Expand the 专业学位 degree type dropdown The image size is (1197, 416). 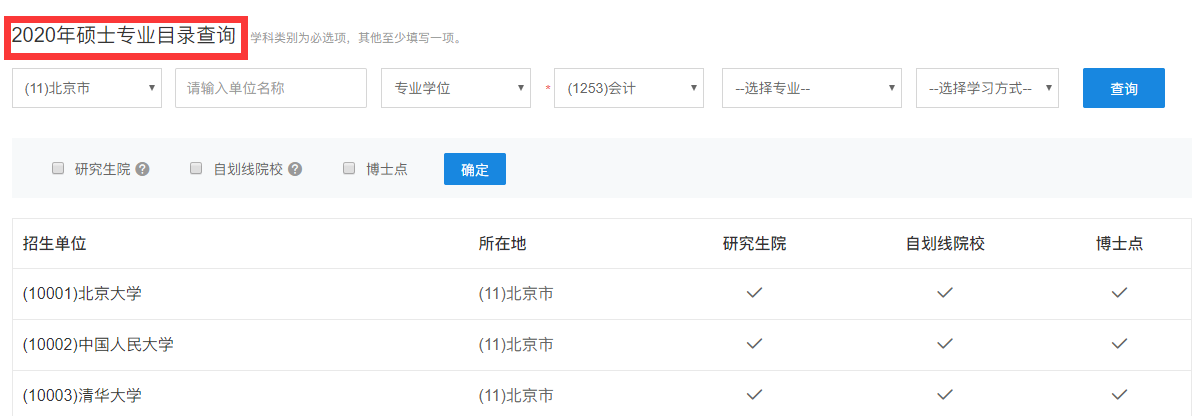click(456, 88)
